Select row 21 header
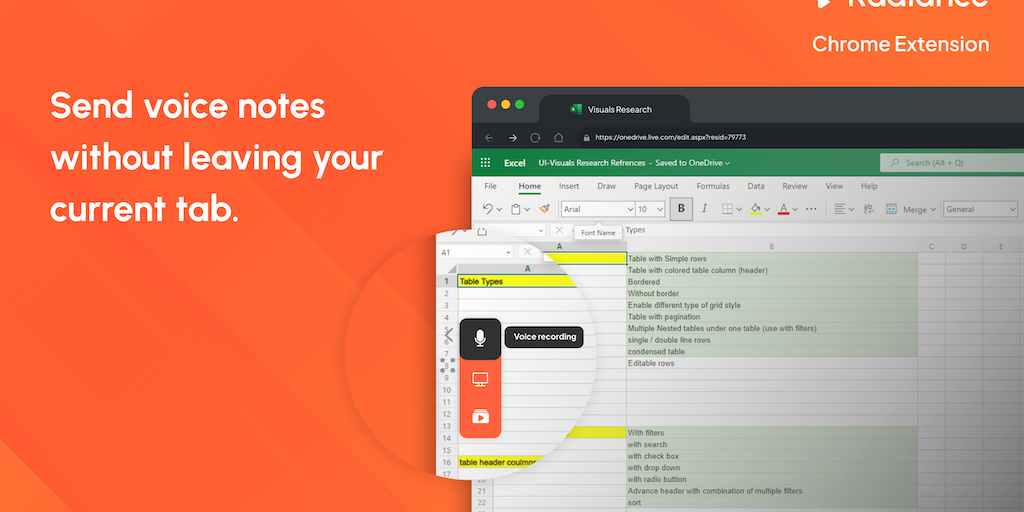 [482, 491]
